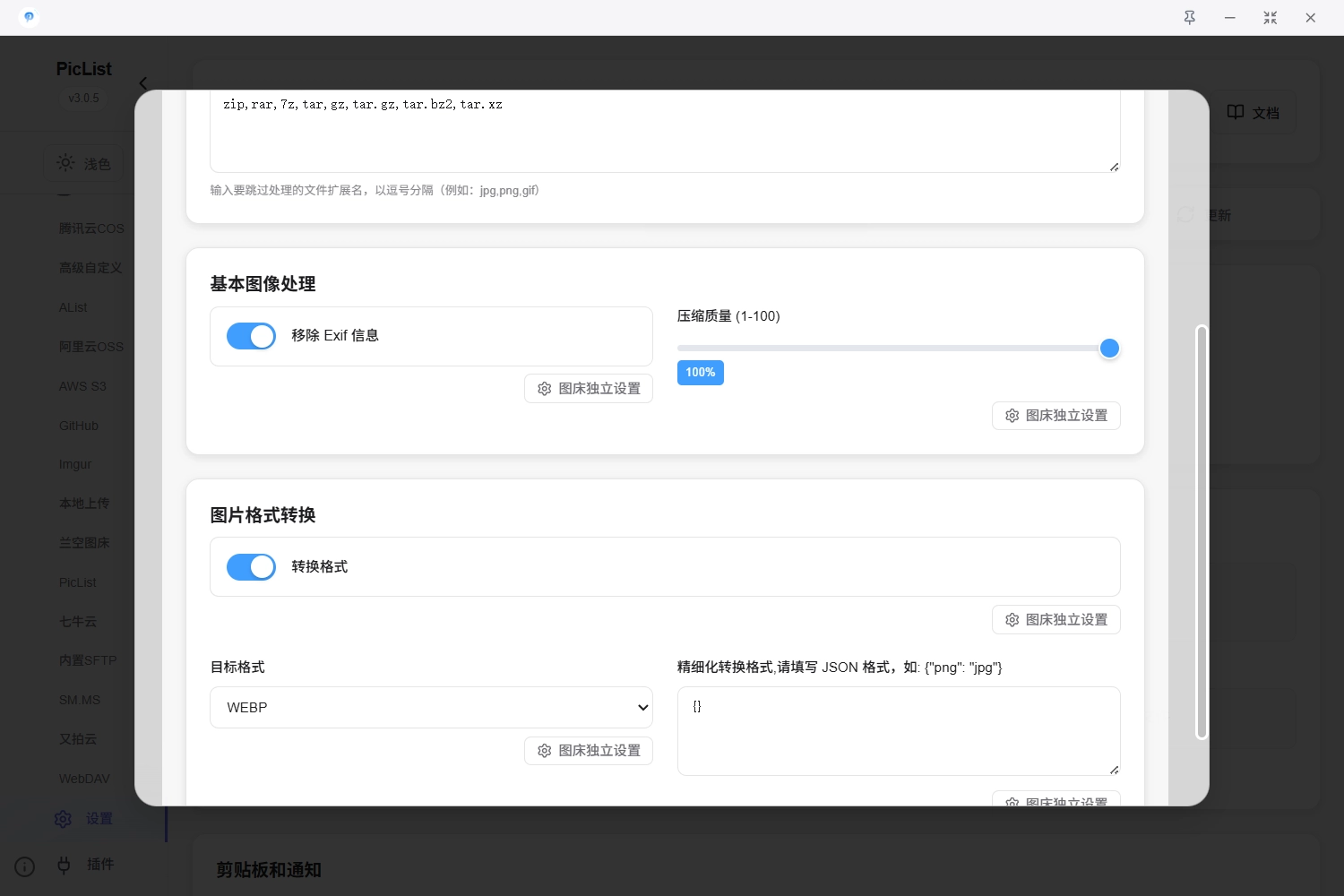Collapse the sidebar with the back chevron
1344x896 pixels.
coord(143,83)
